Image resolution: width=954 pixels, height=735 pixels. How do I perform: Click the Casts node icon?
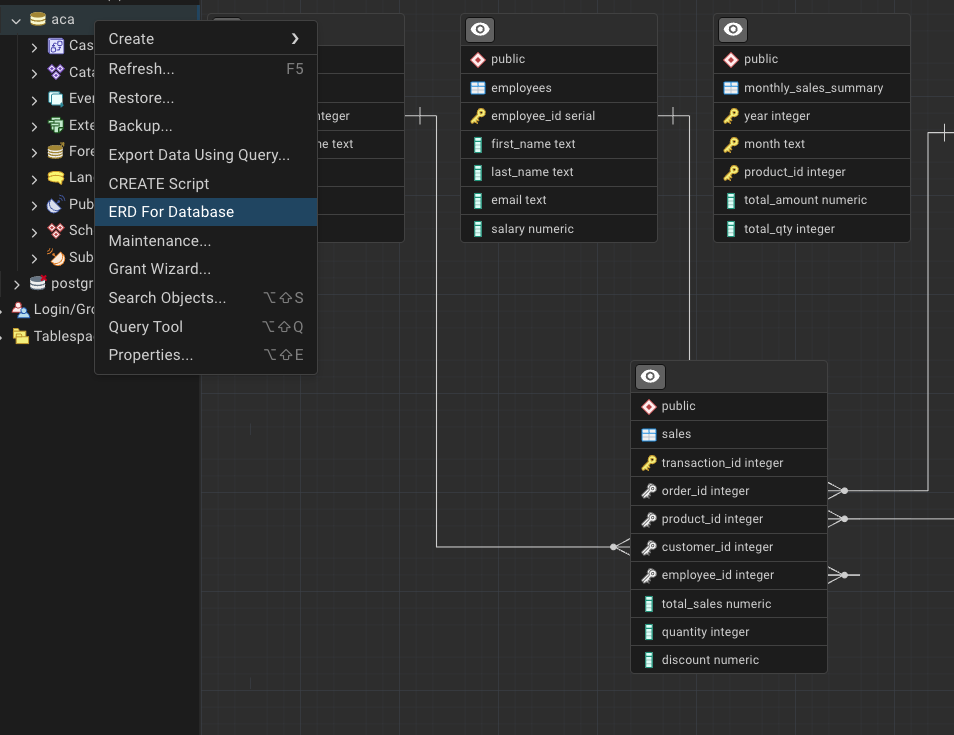click(x=56, y=46)
